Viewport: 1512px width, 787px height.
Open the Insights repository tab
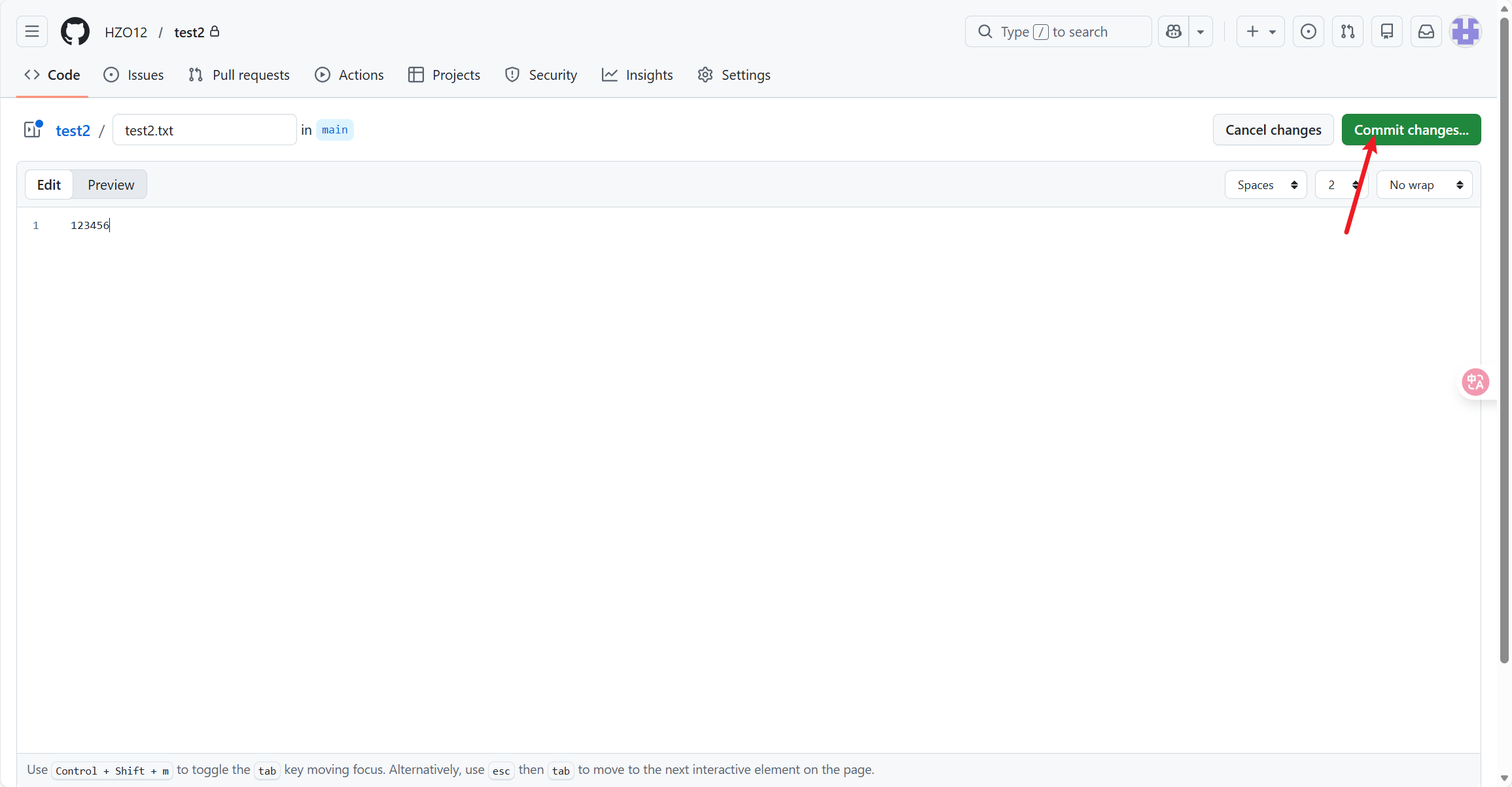[x=637, y=75]
